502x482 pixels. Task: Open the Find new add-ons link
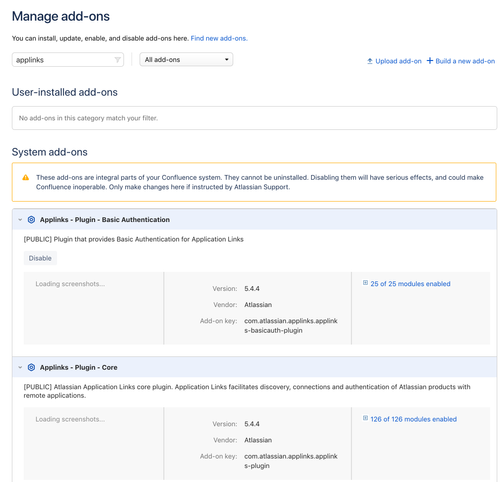pos(219,38)
